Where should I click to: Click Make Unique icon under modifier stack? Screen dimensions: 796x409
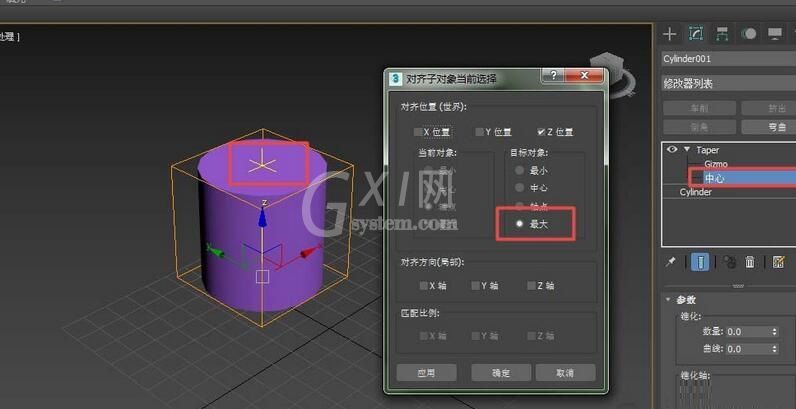729,262
